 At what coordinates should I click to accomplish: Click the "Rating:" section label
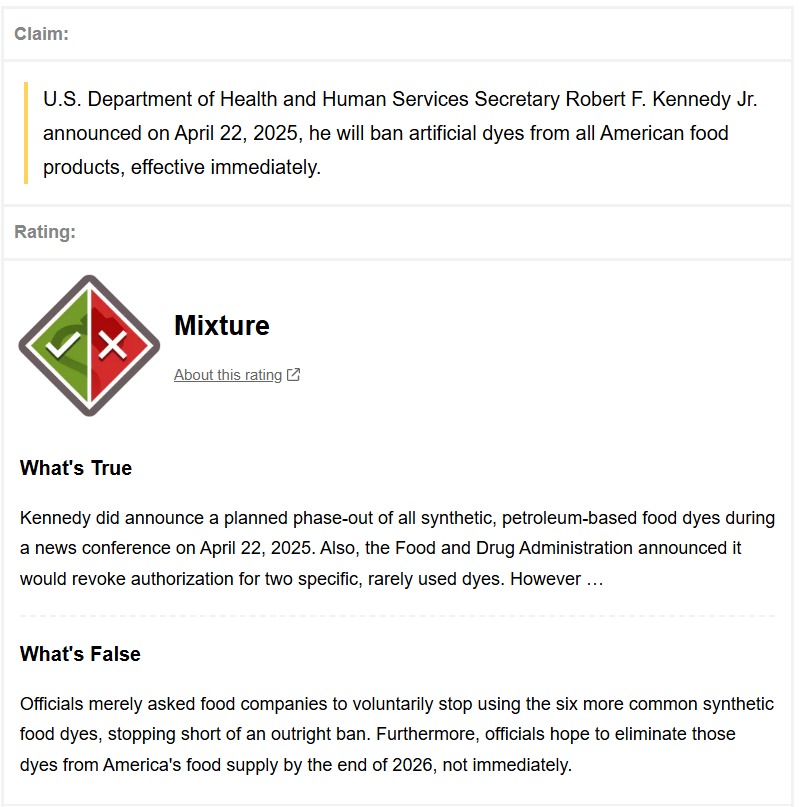(x=45, y=232)
